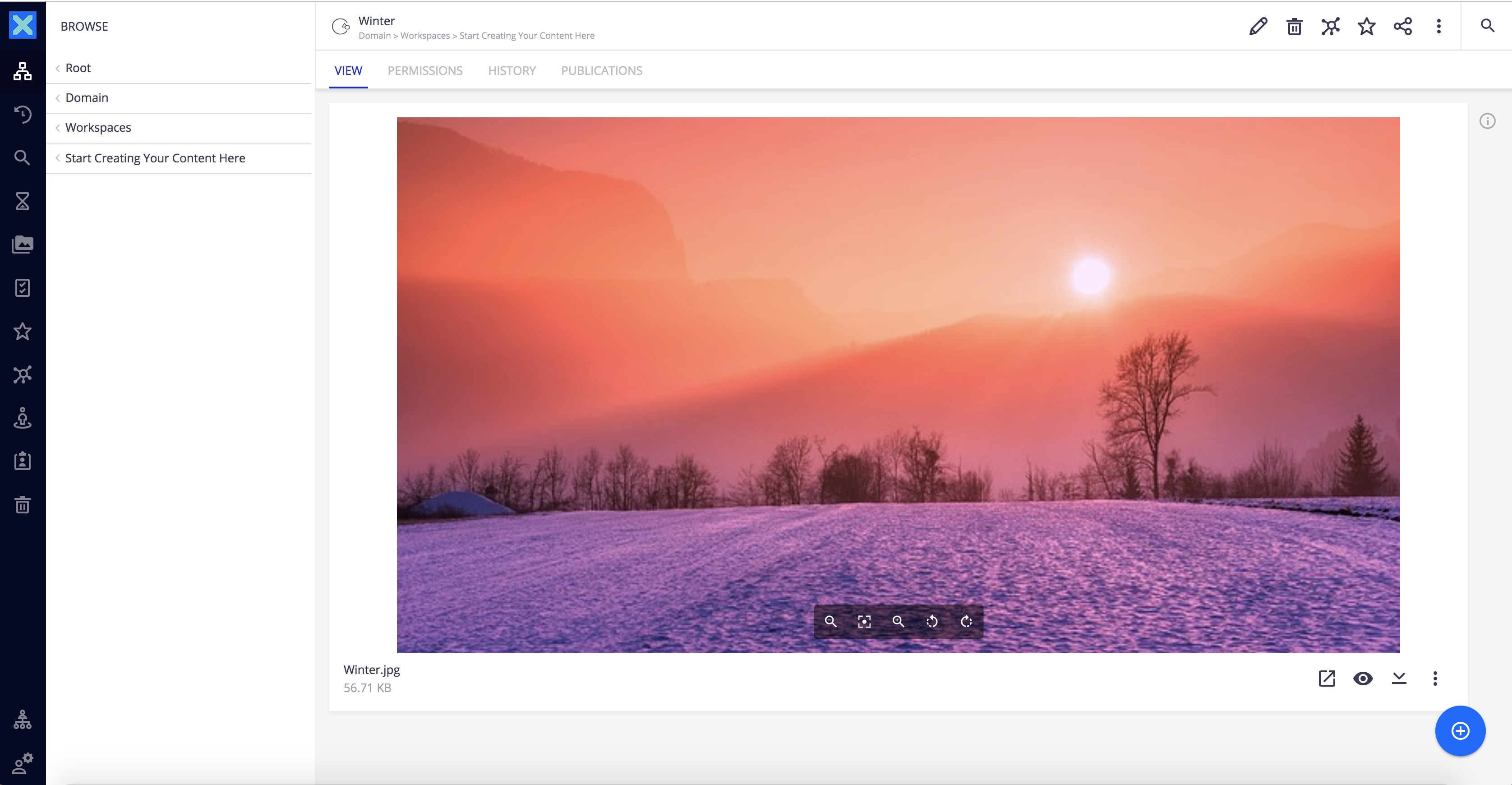
Task: Open Personal Workspace icon in sidebar
Action: 22,418
